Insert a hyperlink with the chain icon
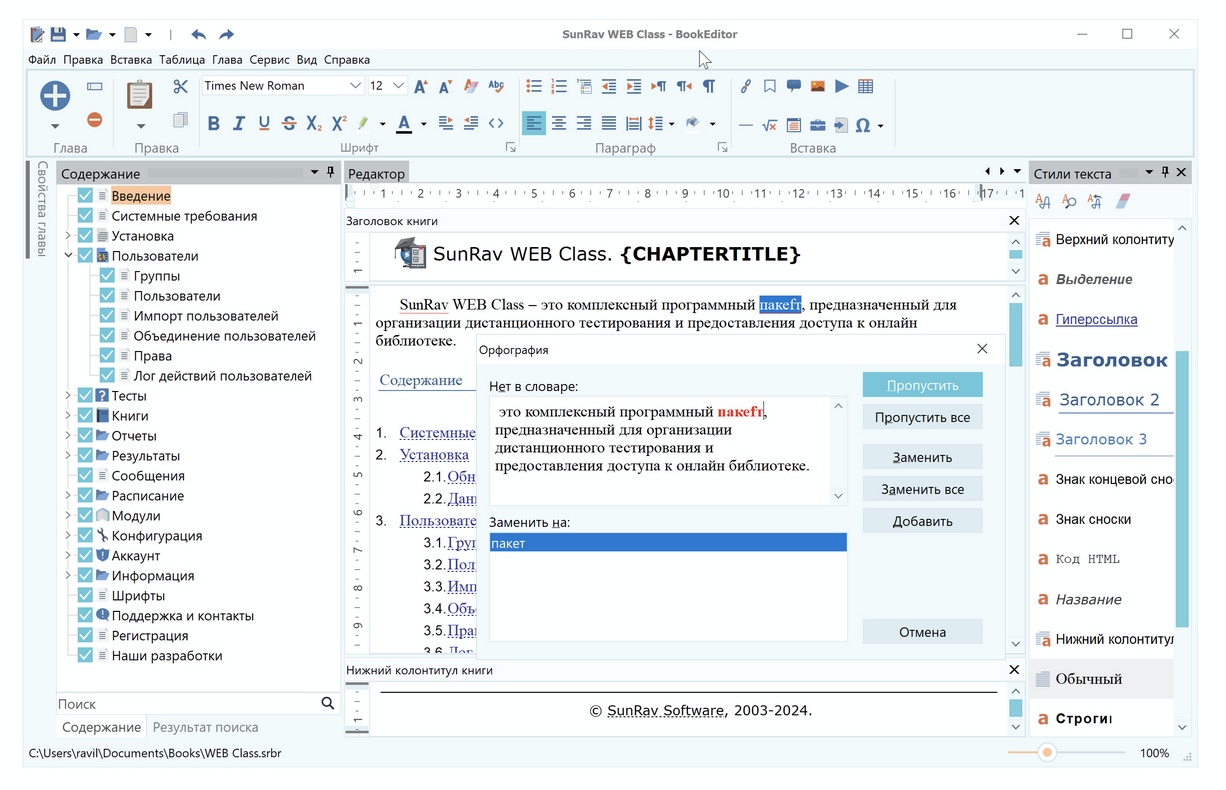The image size is (1226, 790). tap(745, 86)
